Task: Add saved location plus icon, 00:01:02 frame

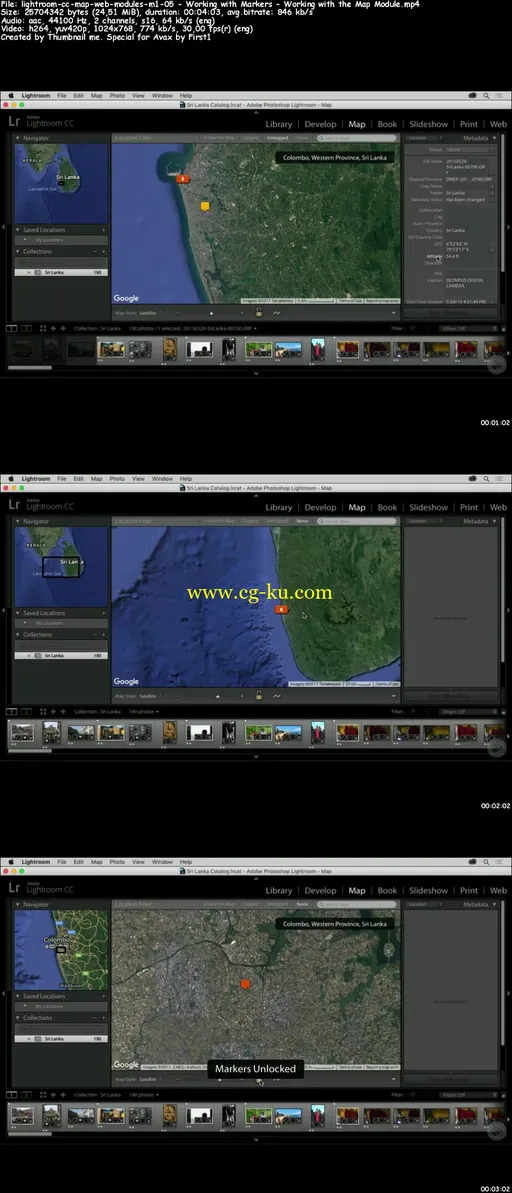Action: 103,230
